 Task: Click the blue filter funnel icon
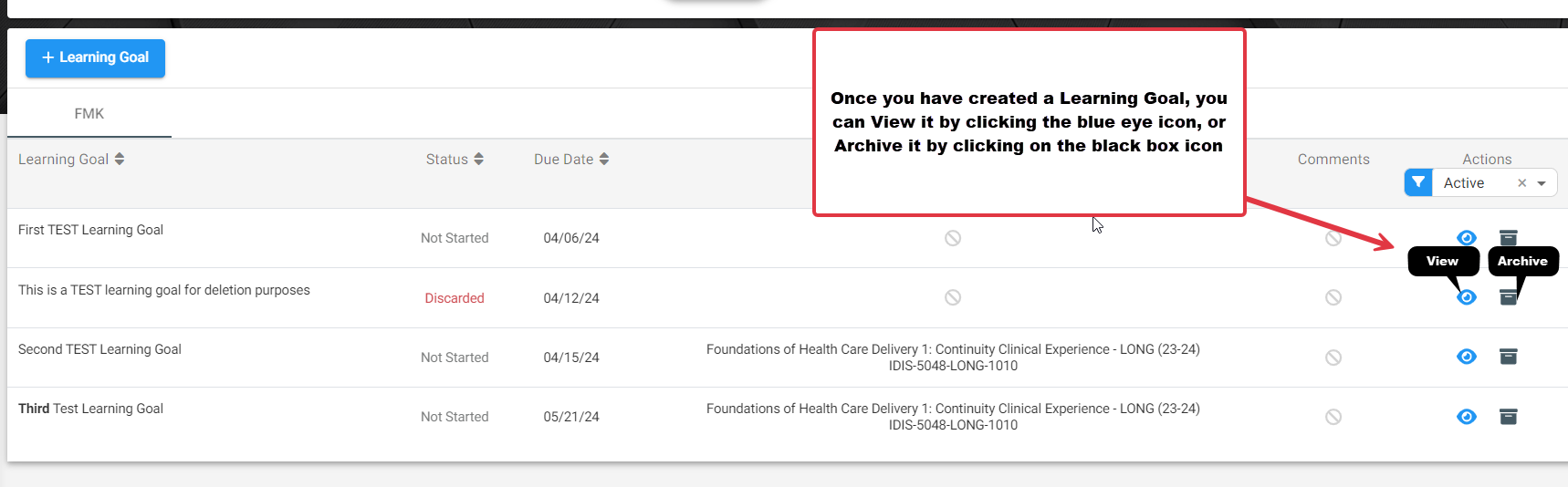point(1418,182)
